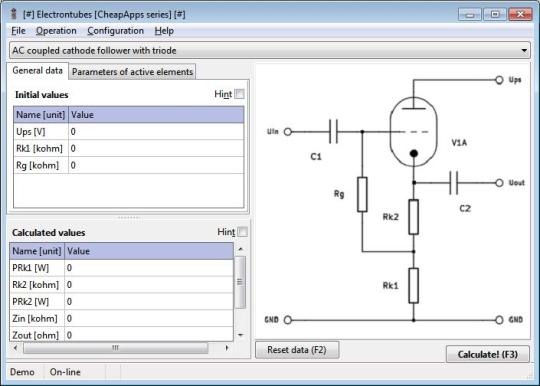
Task: Enable the Hint checkbox for Initial values
Action: (239, 94)
